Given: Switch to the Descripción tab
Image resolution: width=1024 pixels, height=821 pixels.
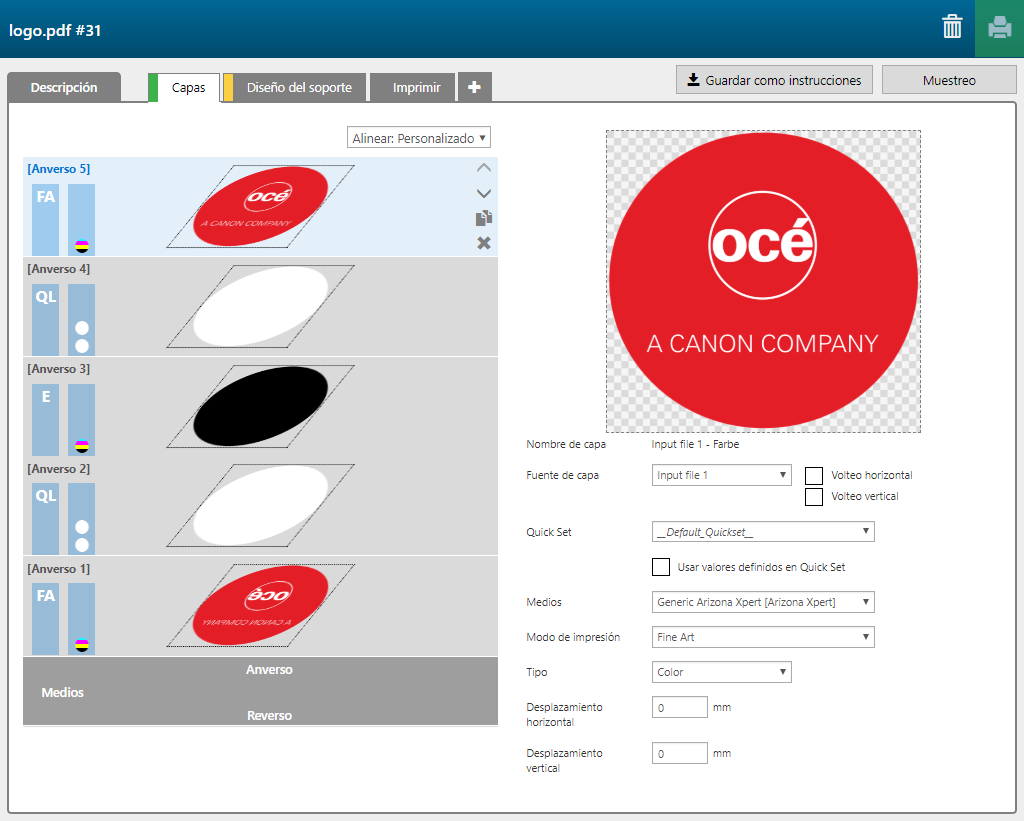Looking at the screenshot, I should point(64,87).
